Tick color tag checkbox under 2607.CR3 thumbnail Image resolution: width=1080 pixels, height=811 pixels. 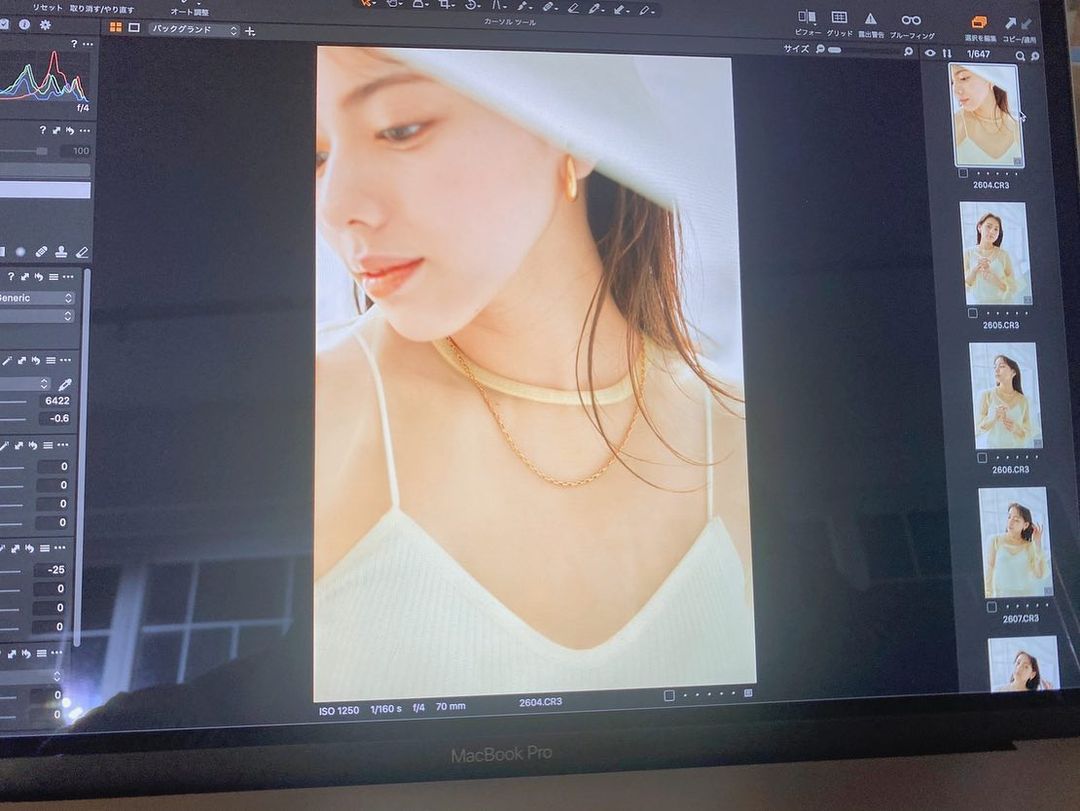pyautogui.click(x=992, y=607)
